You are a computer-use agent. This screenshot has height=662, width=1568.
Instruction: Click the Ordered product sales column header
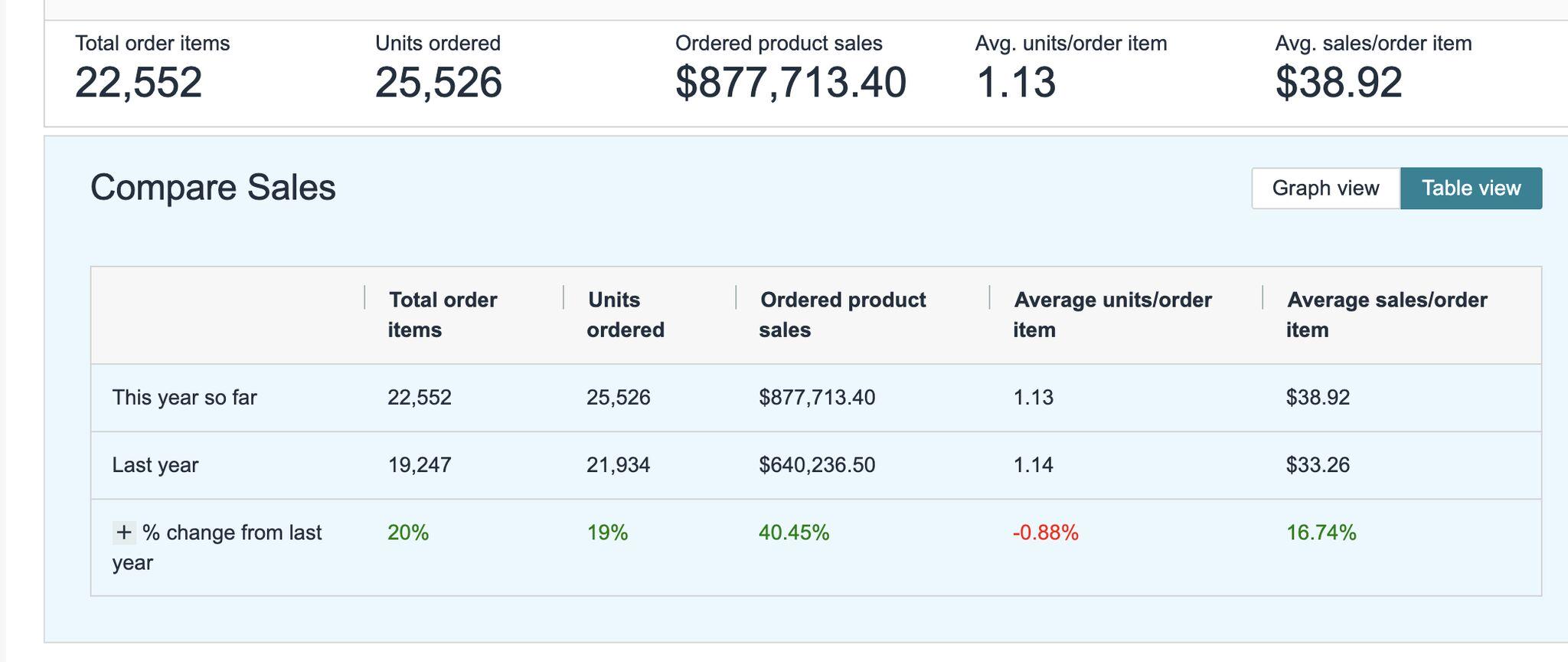(x=842, y=315)
